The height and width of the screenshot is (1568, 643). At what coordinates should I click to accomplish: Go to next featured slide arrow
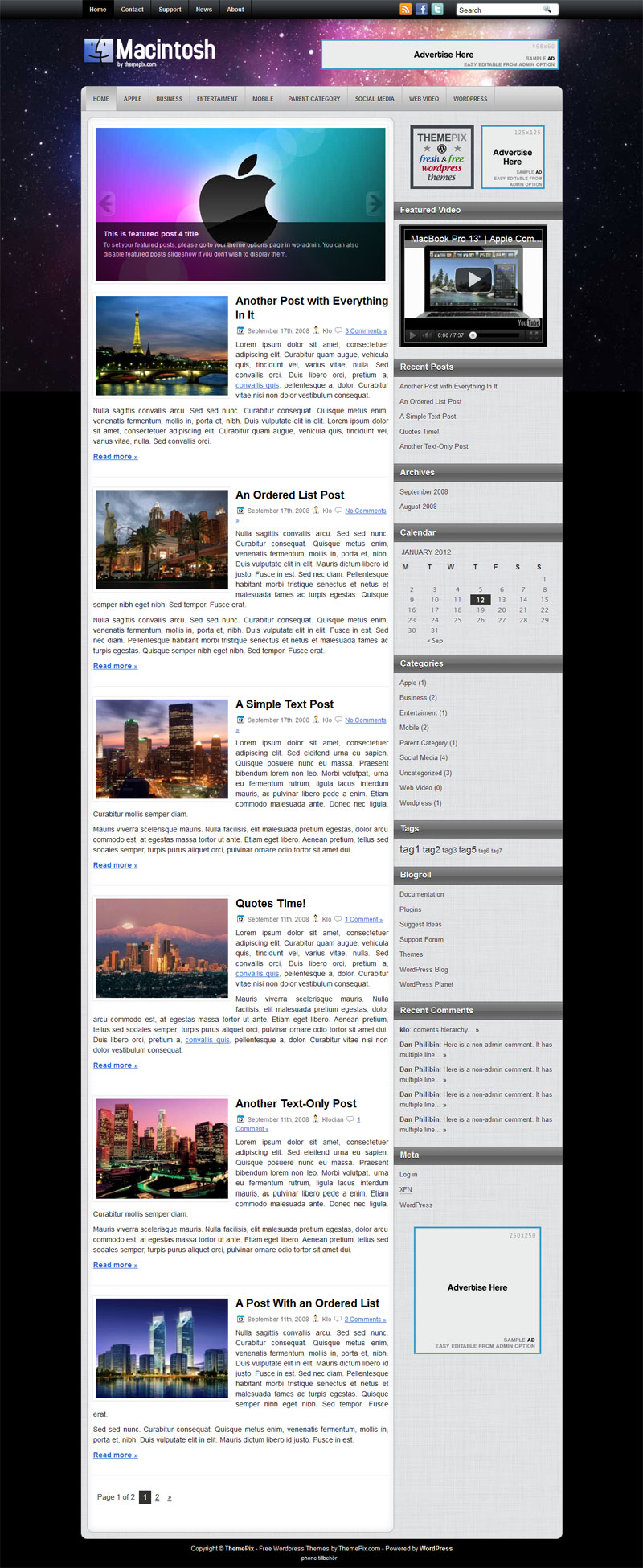point(375,203)
